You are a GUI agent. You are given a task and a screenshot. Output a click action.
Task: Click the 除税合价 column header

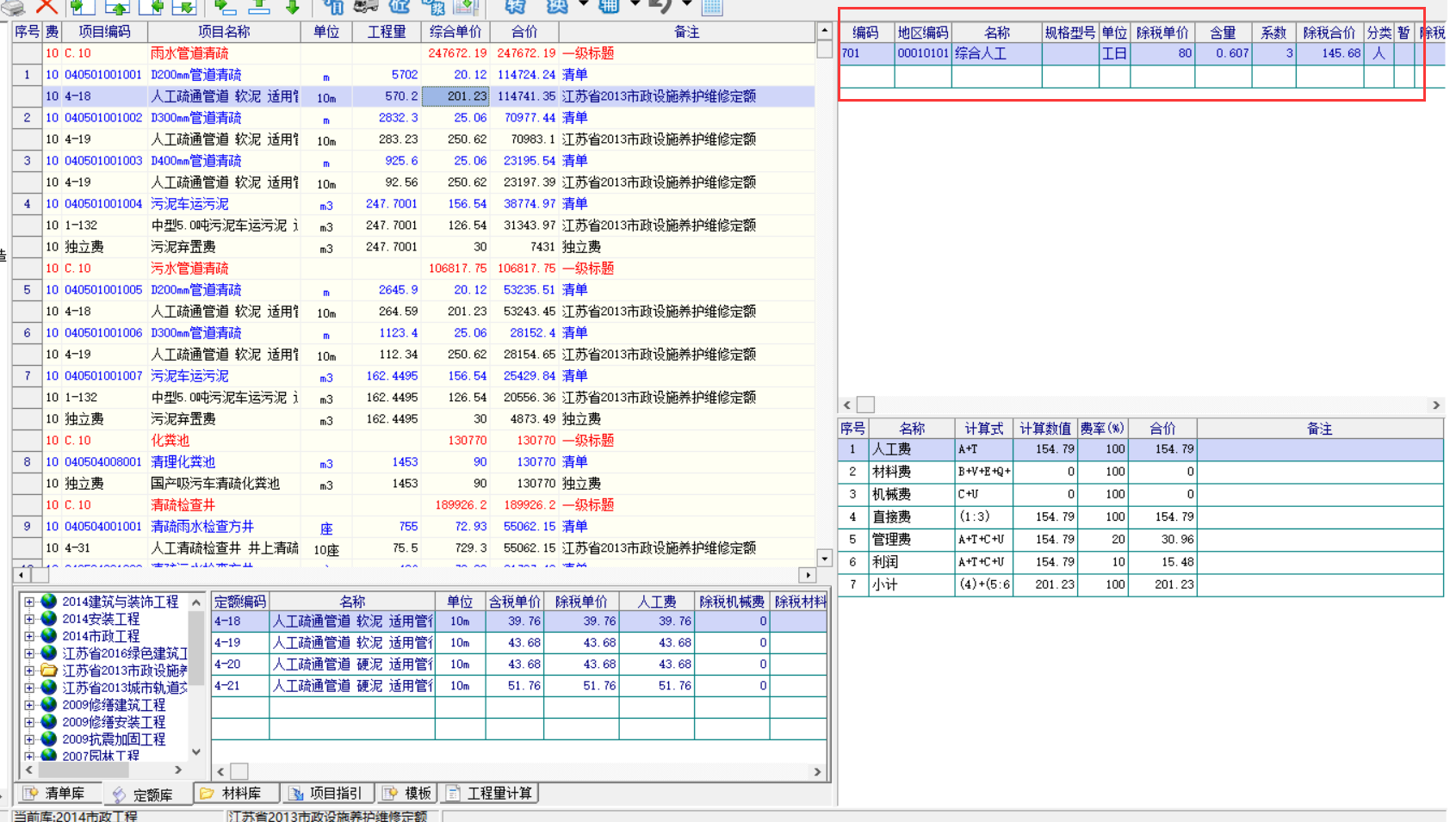click(x=1329, y=33)
